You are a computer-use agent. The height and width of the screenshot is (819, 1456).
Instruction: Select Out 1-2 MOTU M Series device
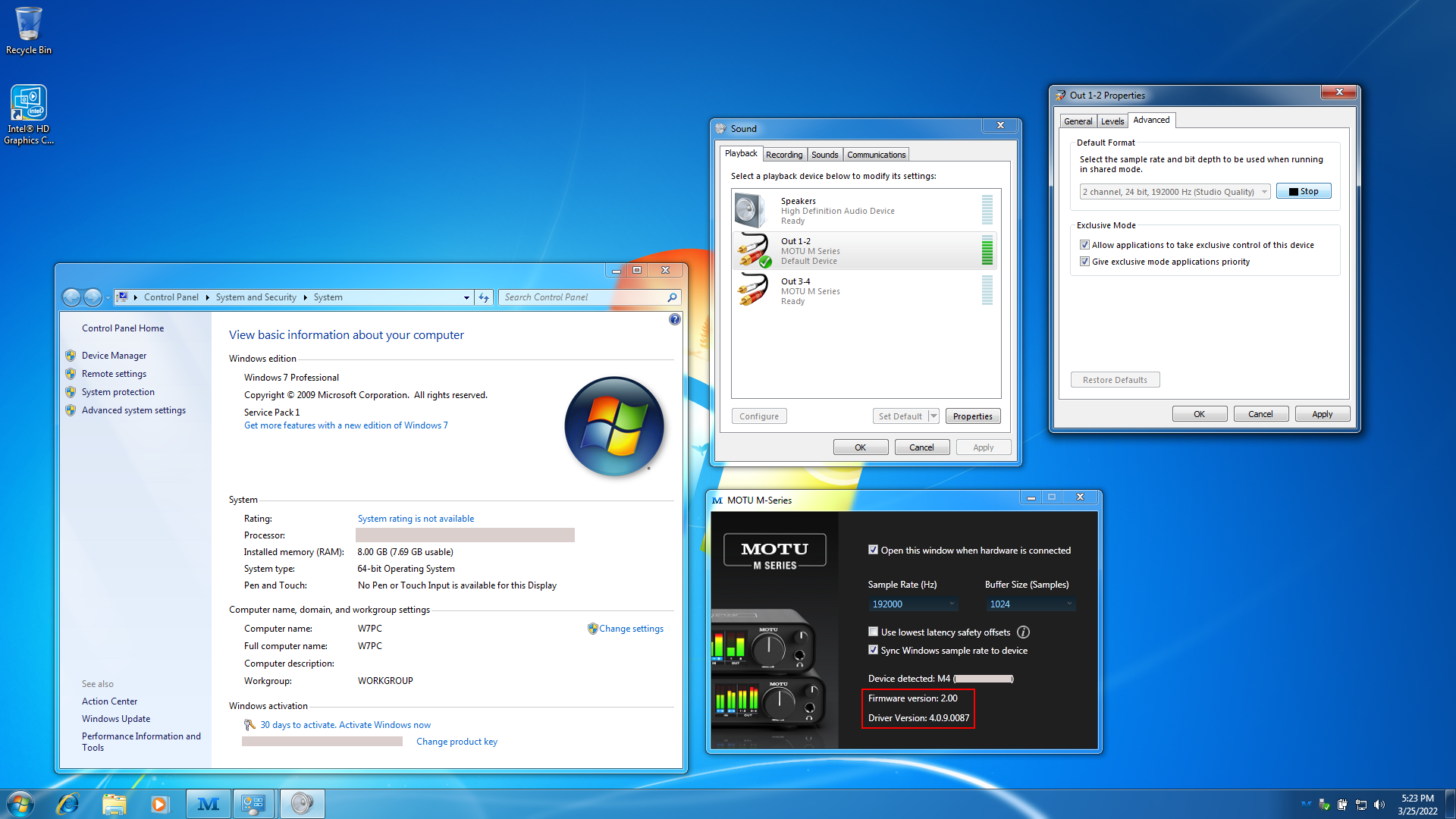coord(864,251)
